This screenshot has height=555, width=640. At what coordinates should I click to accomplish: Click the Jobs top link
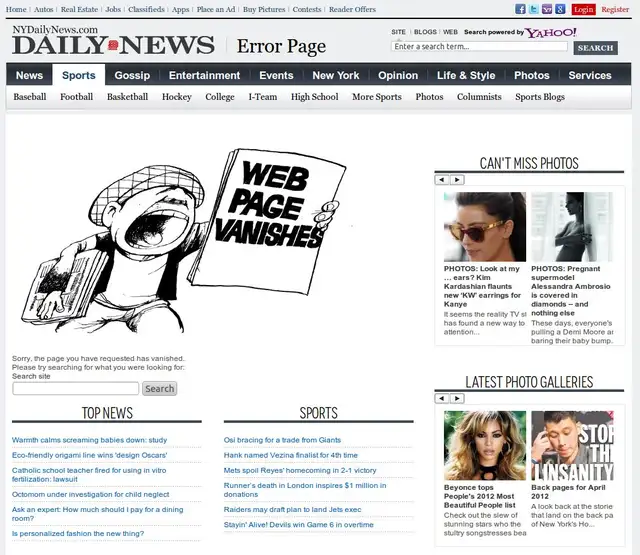click(113, 9)
